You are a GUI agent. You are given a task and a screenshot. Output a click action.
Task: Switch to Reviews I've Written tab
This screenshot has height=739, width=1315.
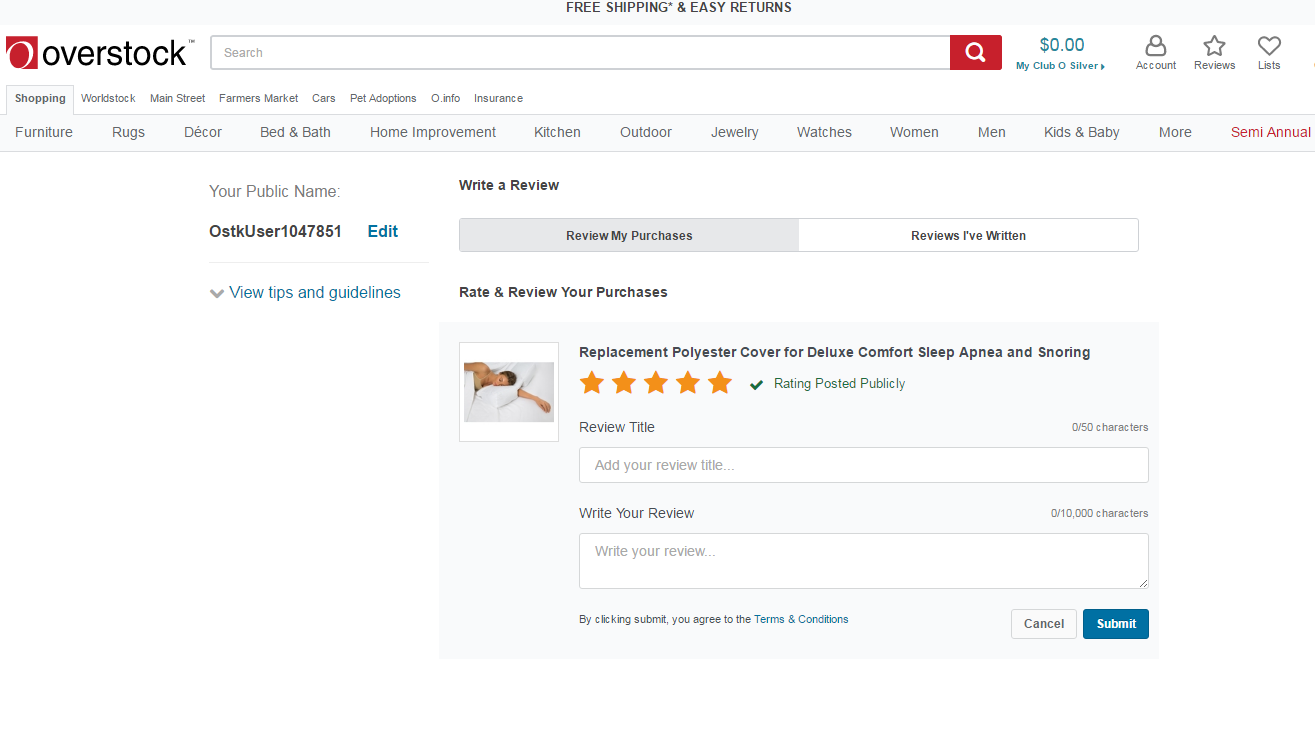click(968, 235)
